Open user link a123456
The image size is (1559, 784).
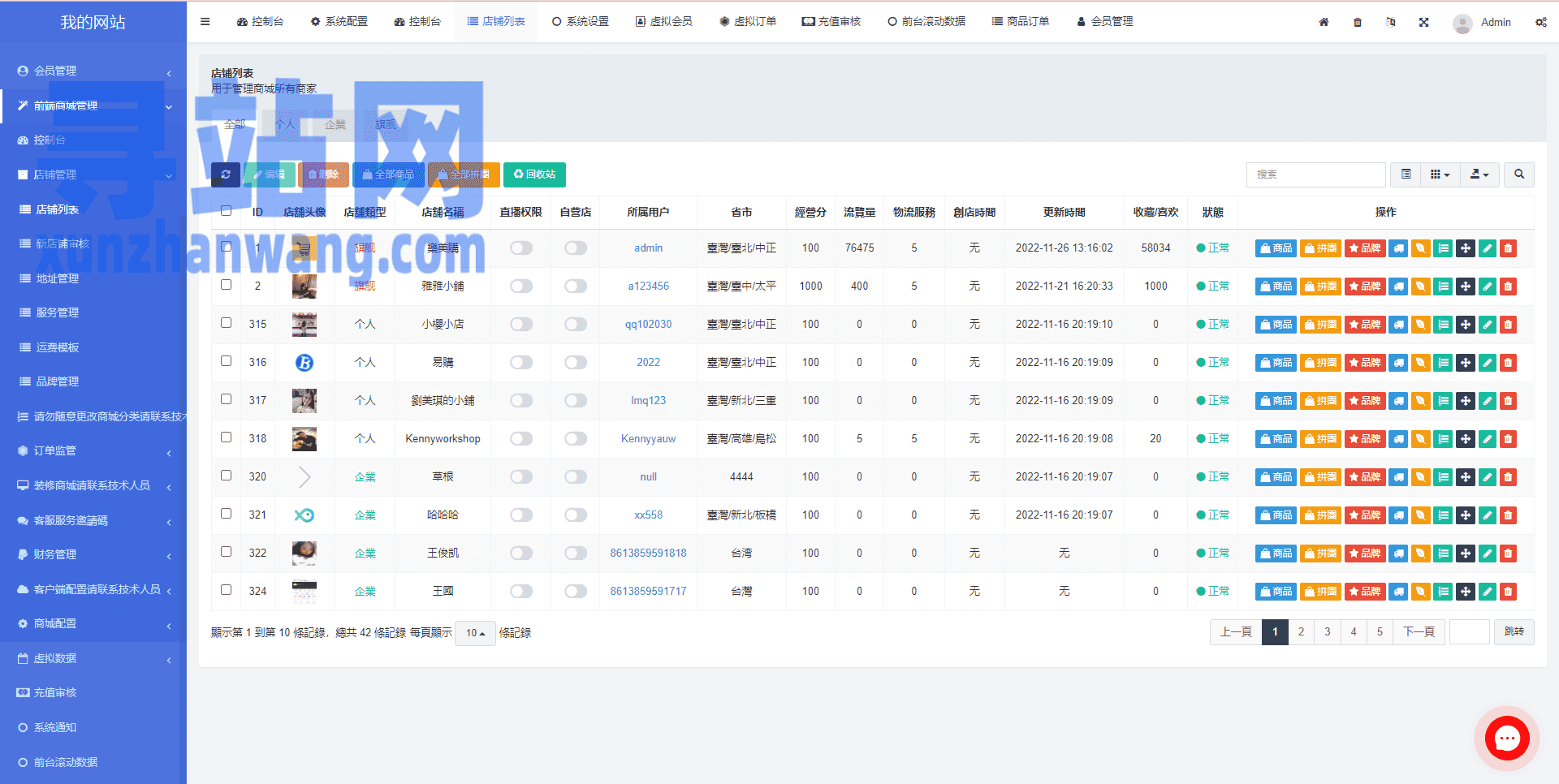648,286
